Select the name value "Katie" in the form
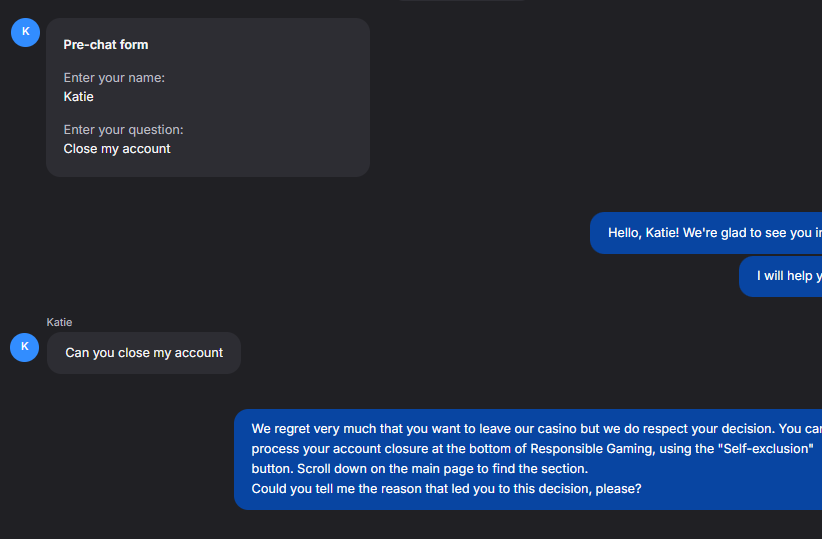 (x=78, y=97)
